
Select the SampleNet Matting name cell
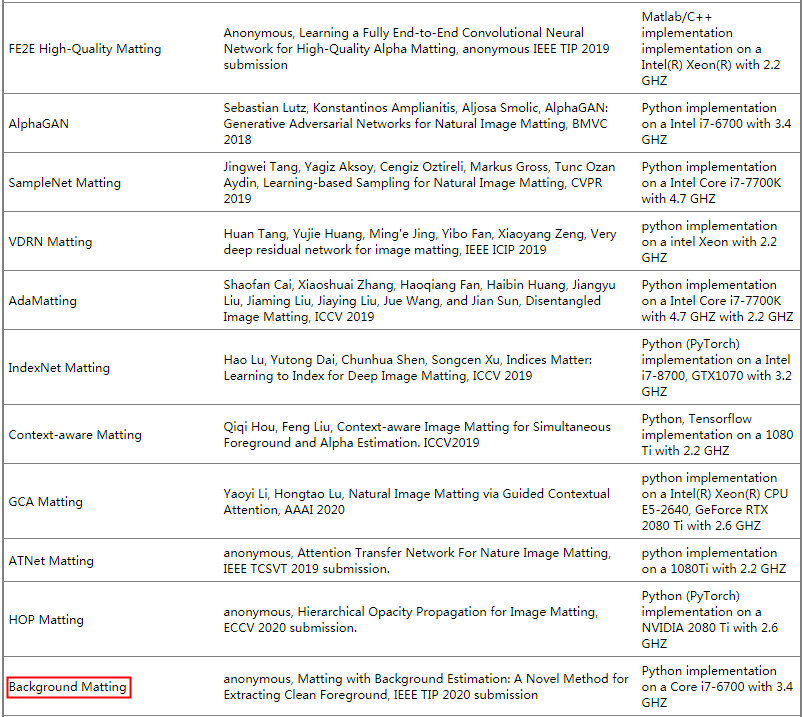[65, 182]
